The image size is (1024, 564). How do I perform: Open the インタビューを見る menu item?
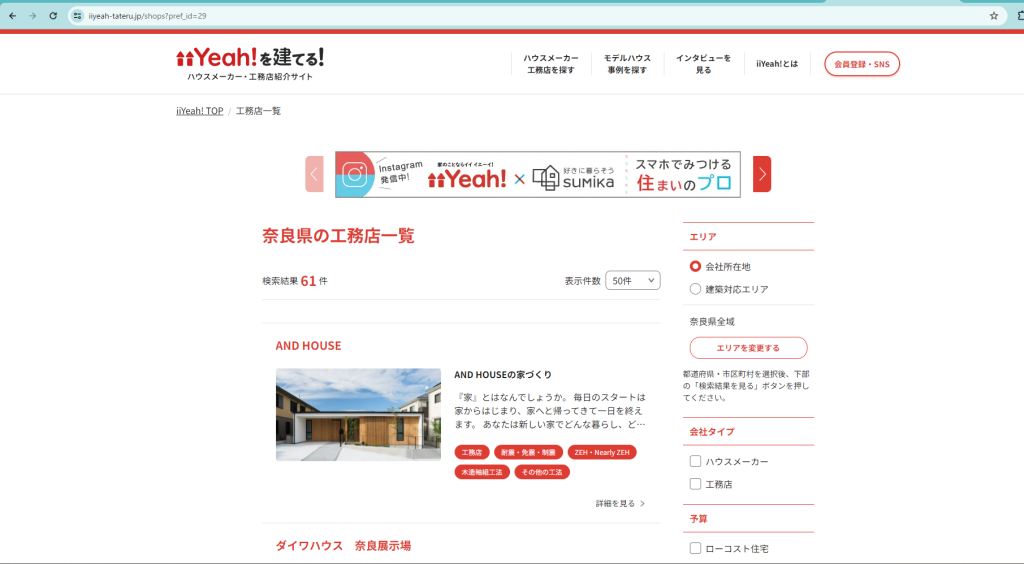point(703,64)
